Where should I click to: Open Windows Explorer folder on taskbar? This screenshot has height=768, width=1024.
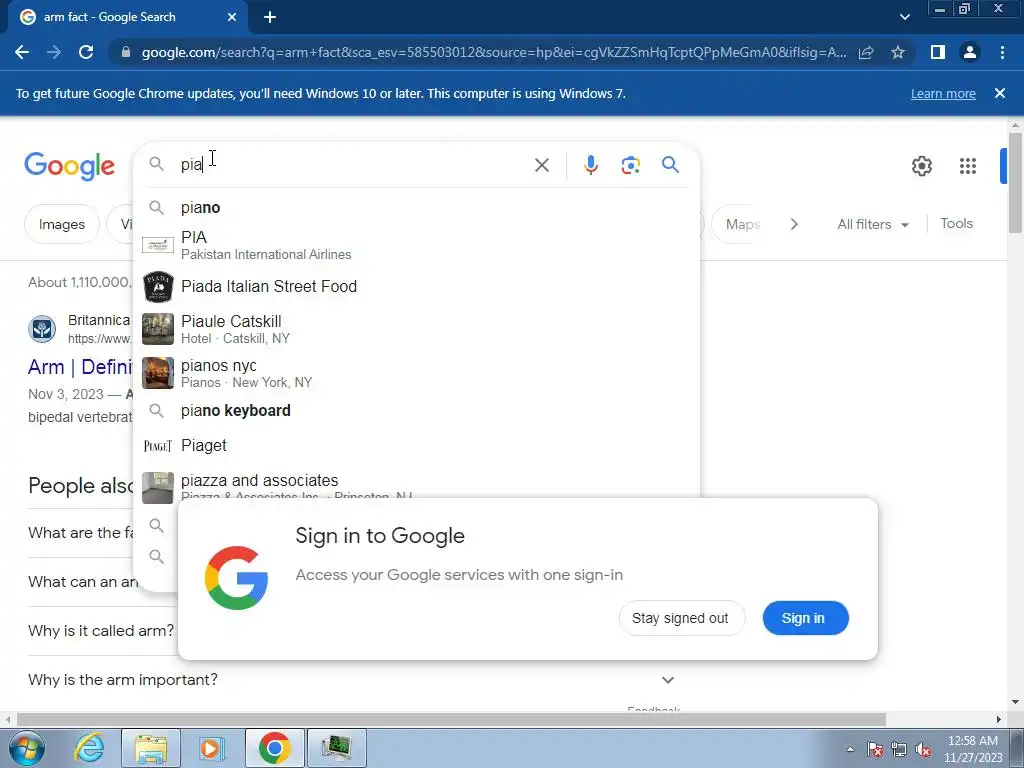tap(151, 748)
